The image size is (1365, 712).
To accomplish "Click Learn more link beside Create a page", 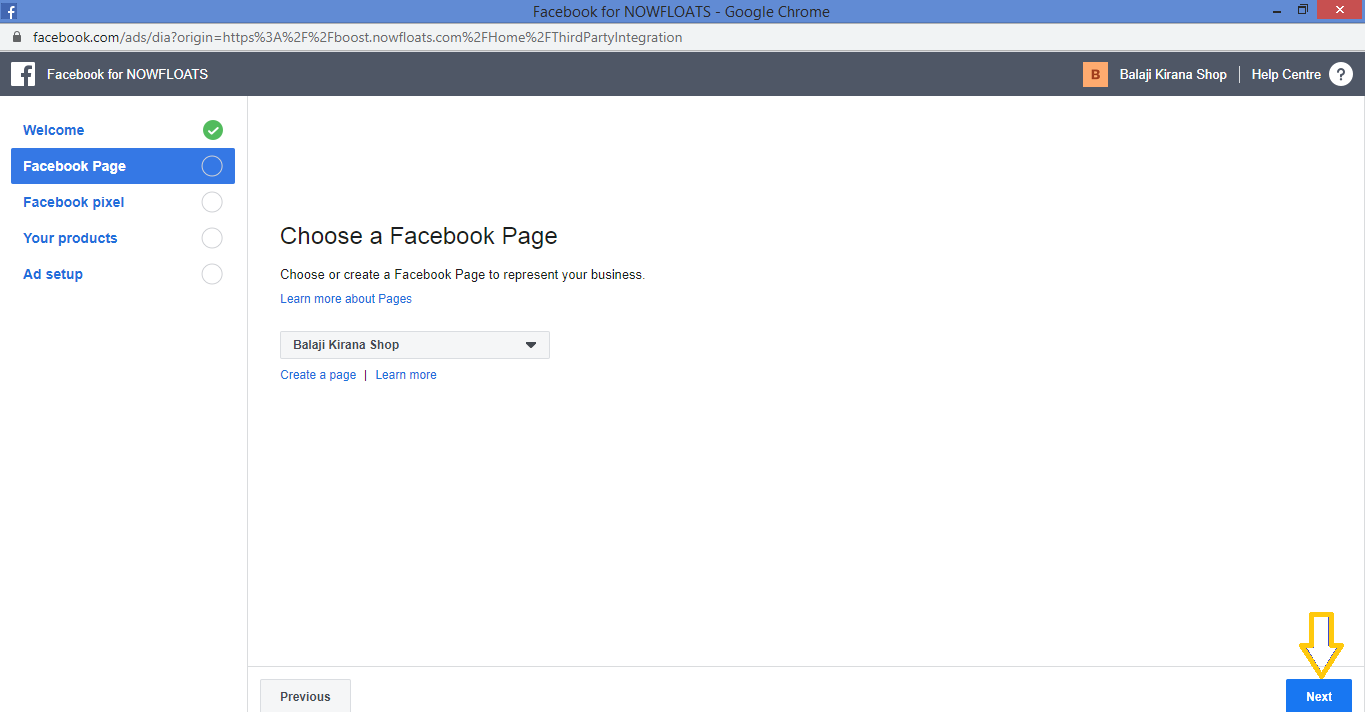I will [406, 375].
